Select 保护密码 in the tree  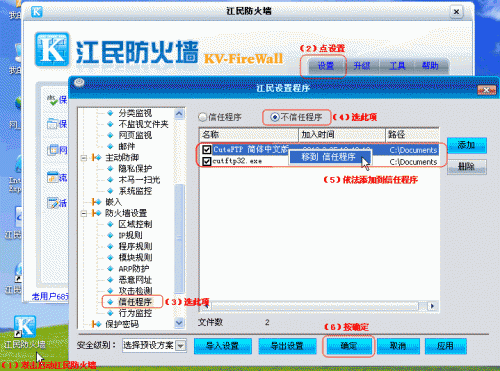122,324
